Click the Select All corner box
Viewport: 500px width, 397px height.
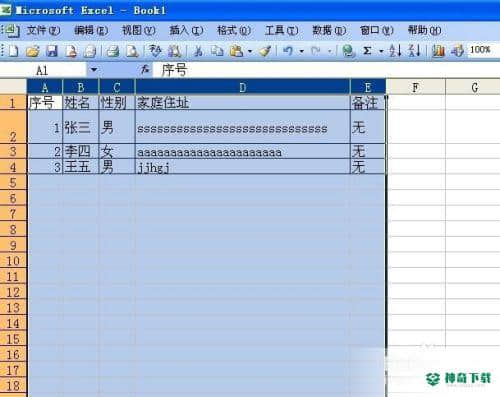click(x=13, y=87)
